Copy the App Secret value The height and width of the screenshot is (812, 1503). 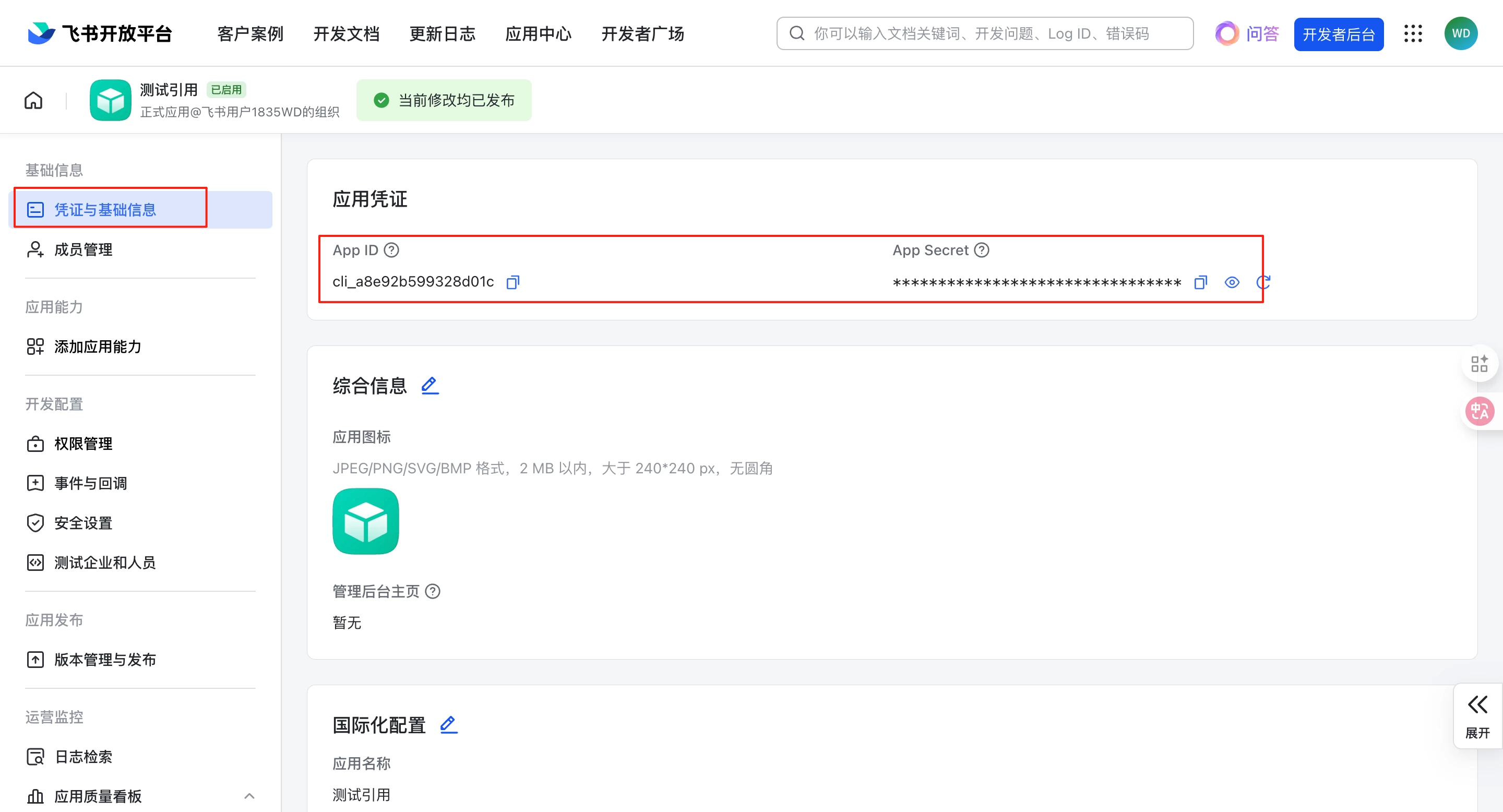click(1200, 282)
